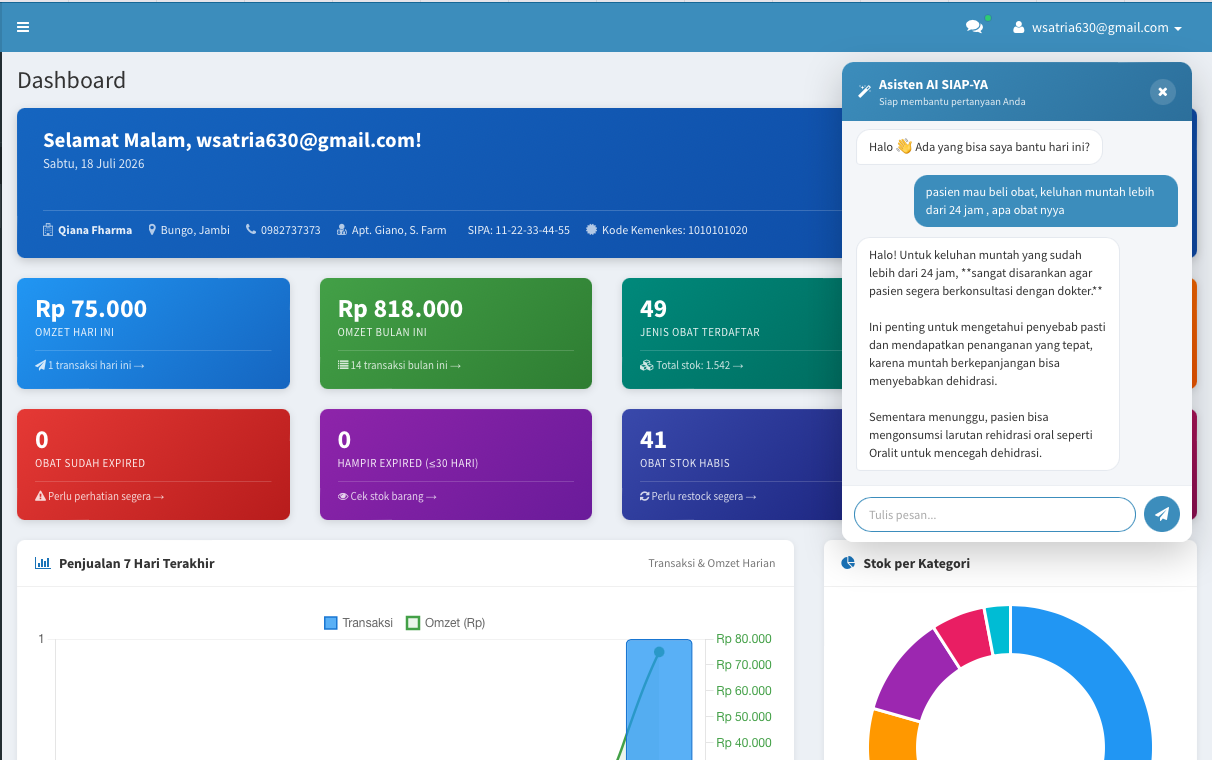This screenshot has width=1212, height=760.
Task: Click the 41 Obat Stok Habis value
Action: [653, 440]
